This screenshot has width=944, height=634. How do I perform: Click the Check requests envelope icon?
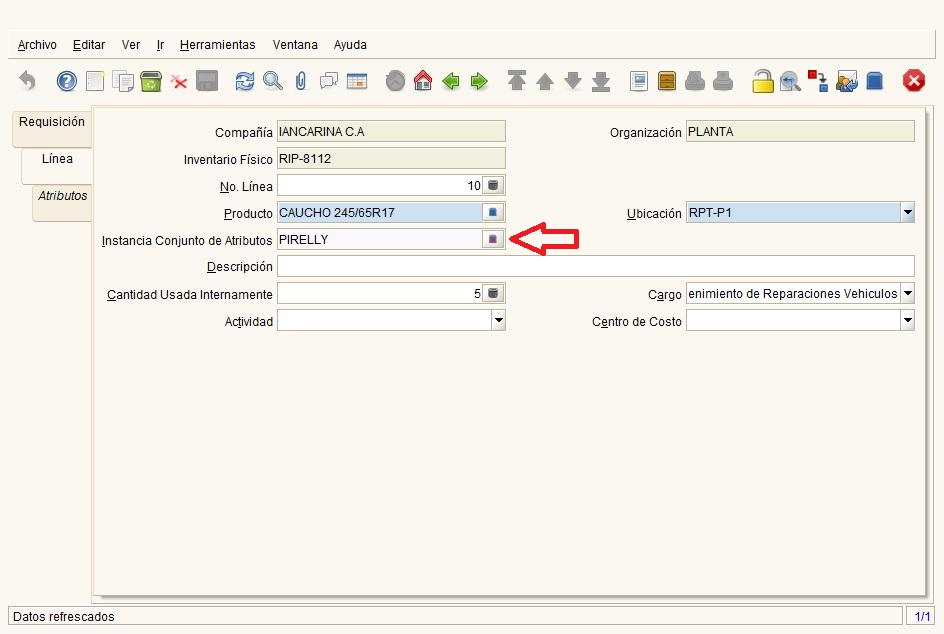(846, 81)
